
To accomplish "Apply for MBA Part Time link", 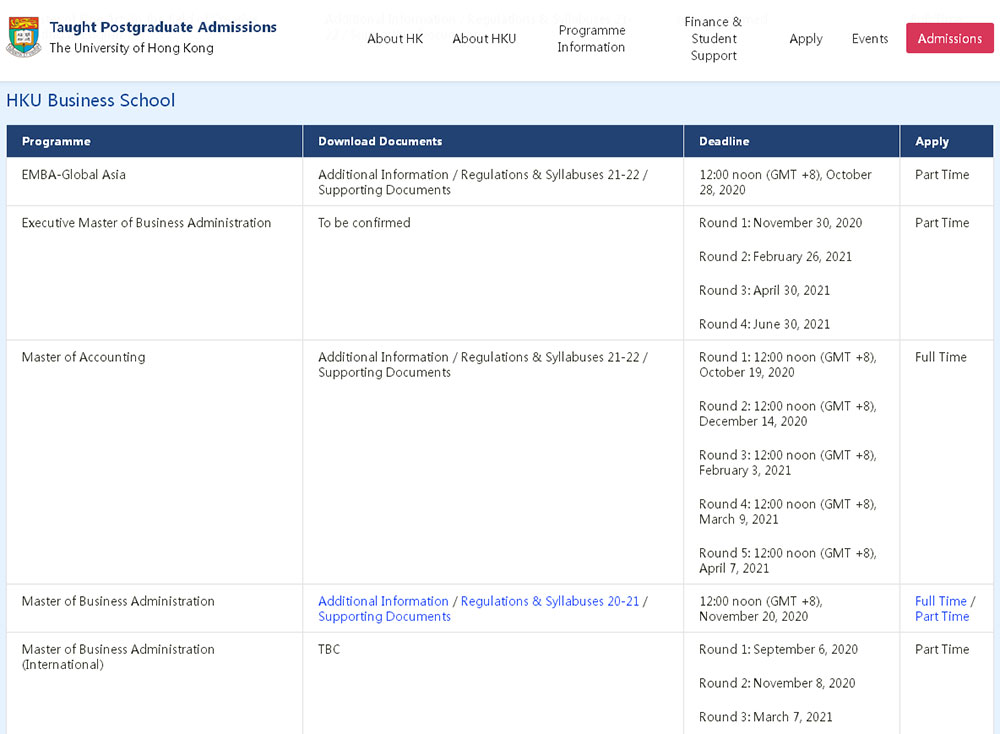I will point(942,617).
